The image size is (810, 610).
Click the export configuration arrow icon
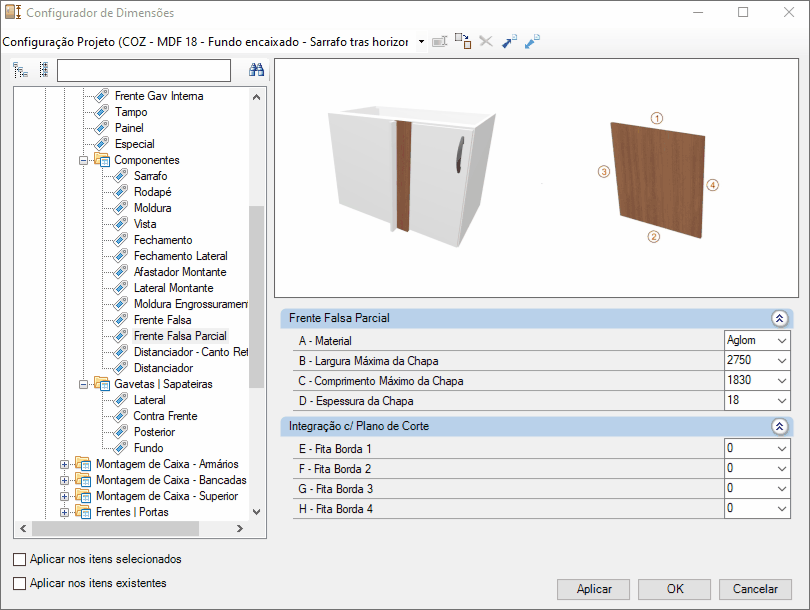click(x=532, y=41)
